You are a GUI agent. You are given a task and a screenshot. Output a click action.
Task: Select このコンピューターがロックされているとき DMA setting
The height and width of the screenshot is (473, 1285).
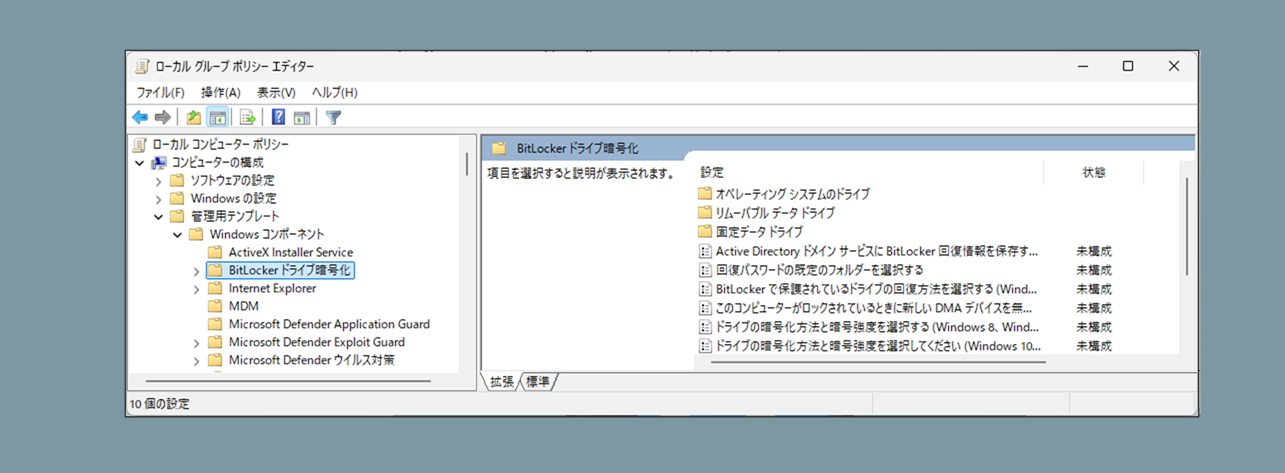(873, 308)
